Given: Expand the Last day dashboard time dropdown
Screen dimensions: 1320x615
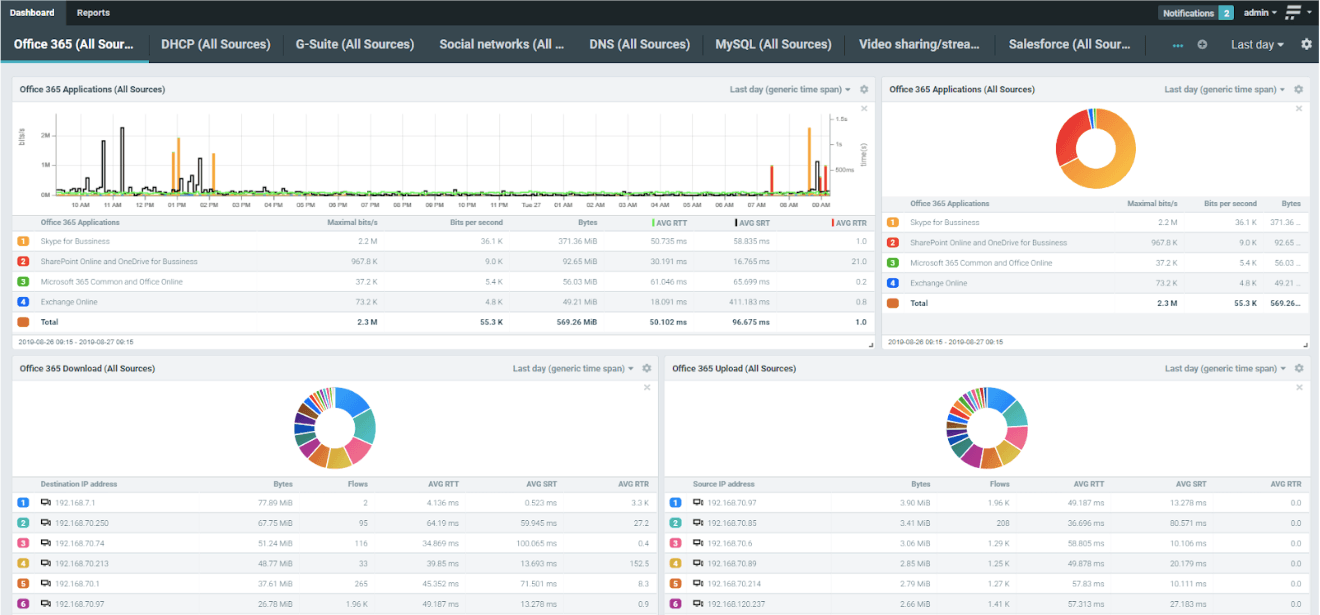Looking at the screenshot, I should [x=1257, y=45].
